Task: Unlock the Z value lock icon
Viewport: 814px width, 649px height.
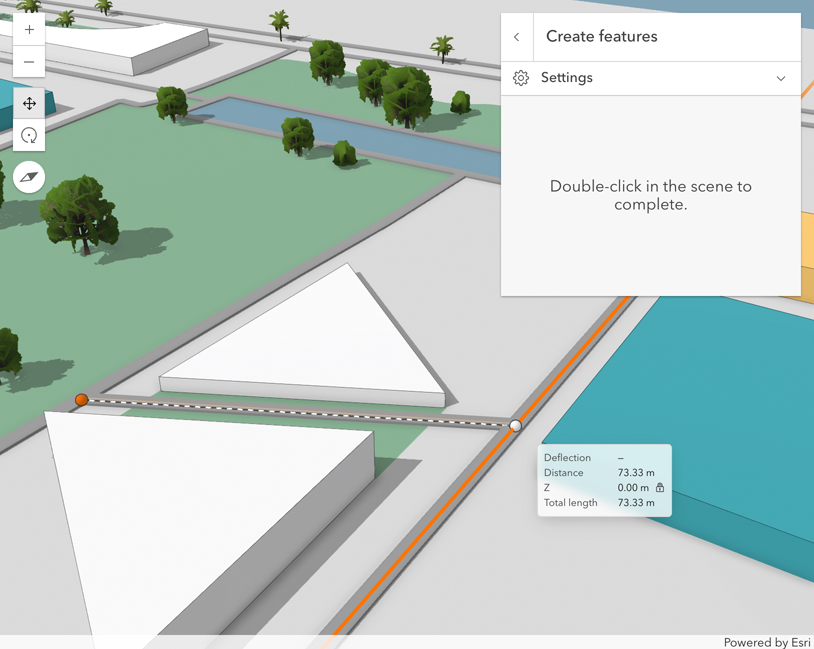Action: point(659,487)
